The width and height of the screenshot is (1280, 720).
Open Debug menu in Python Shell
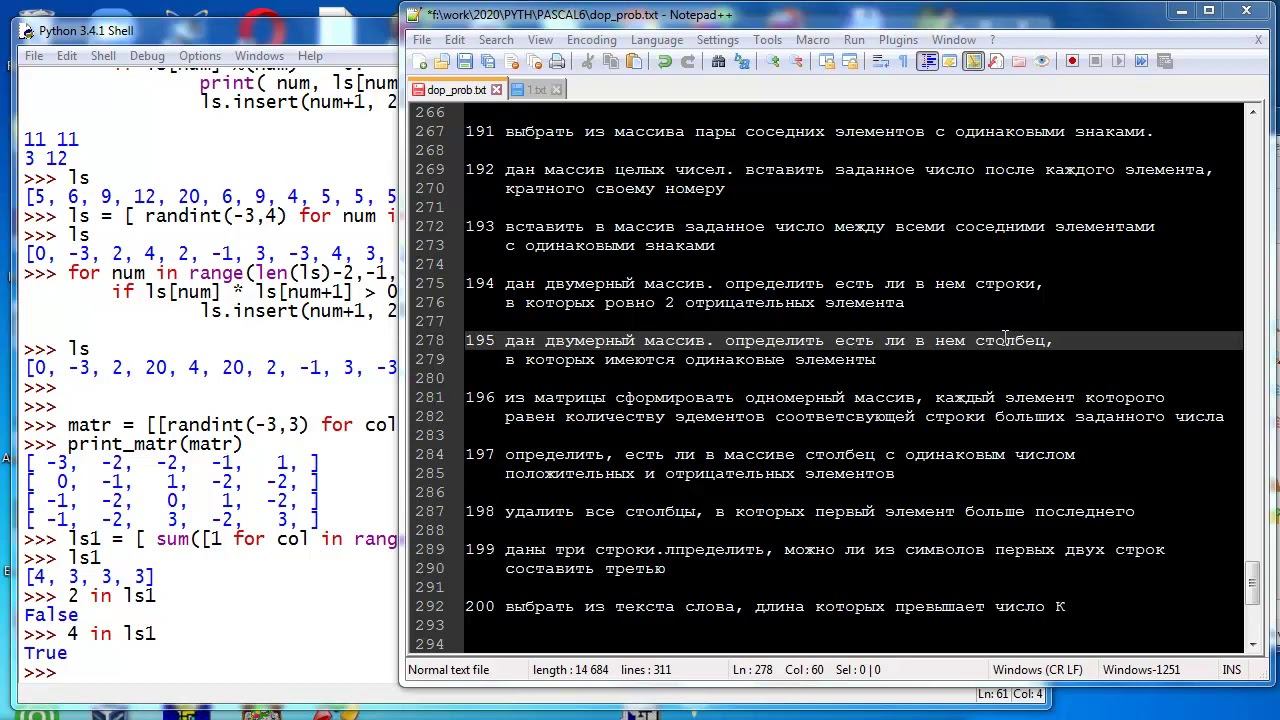click(147, 56)
